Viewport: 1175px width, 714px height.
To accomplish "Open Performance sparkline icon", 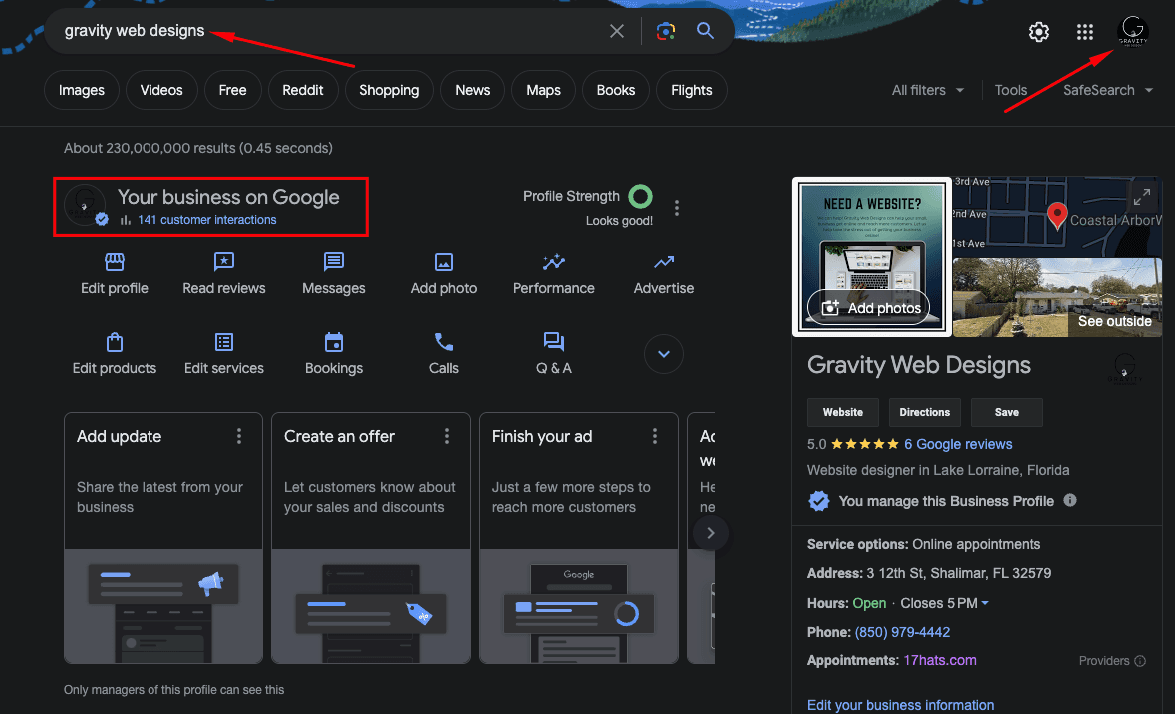I will [554, 261].
